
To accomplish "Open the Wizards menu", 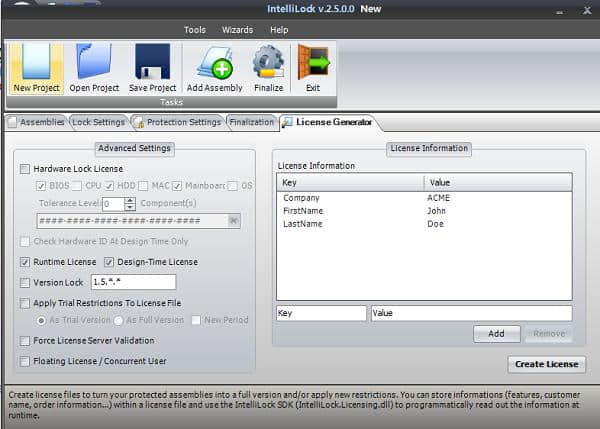I will tap(237, 30).
